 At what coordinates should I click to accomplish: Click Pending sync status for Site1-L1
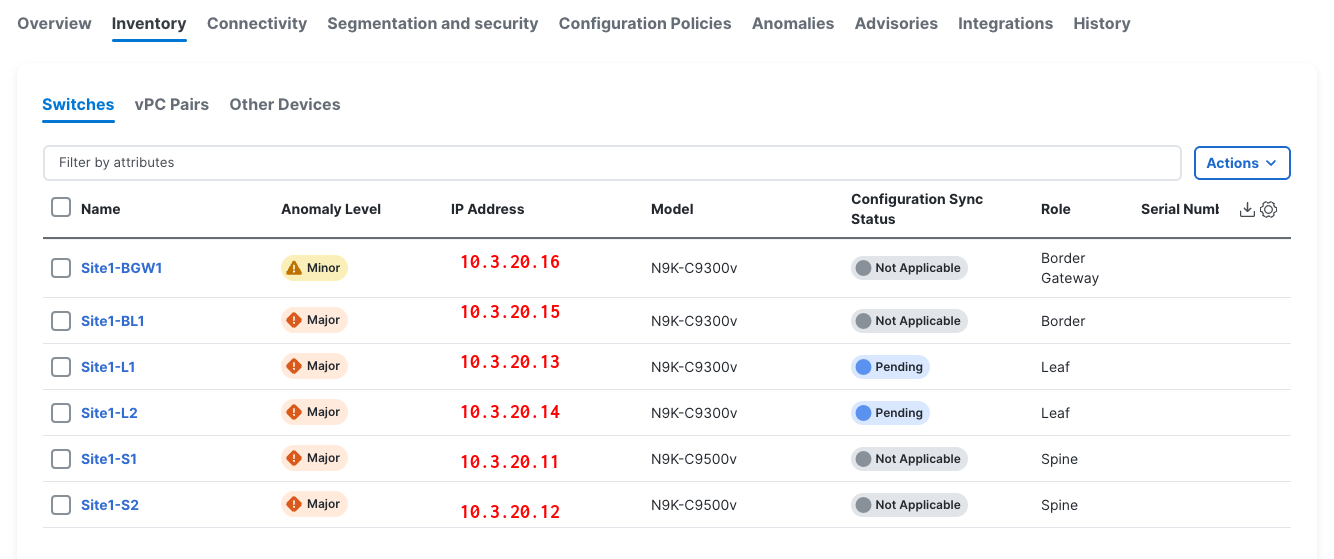[890, 367]
